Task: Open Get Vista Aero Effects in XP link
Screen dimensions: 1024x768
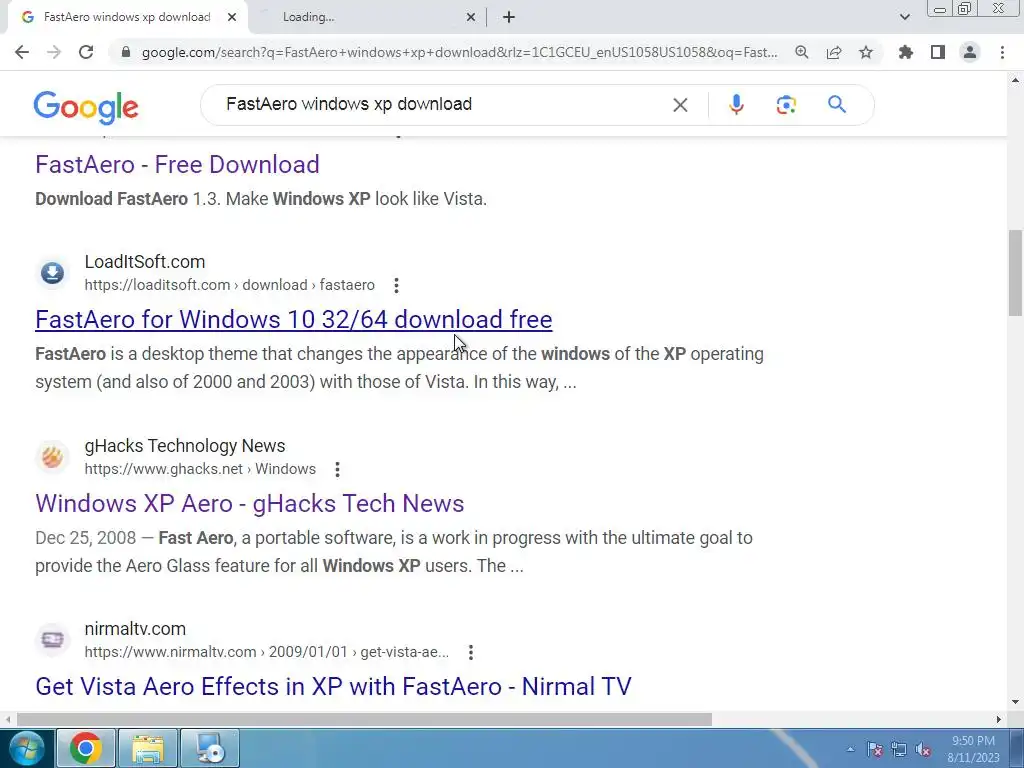Action: (333, 686)
